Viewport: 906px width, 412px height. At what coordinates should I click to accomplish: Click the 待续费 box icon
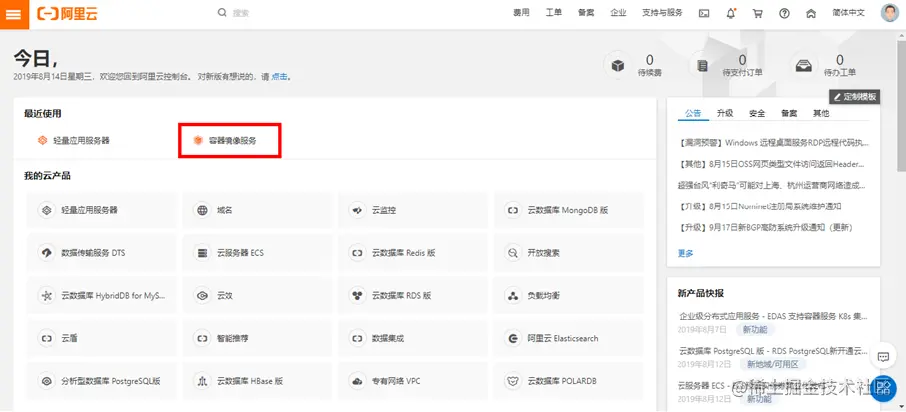click(618, 65)
